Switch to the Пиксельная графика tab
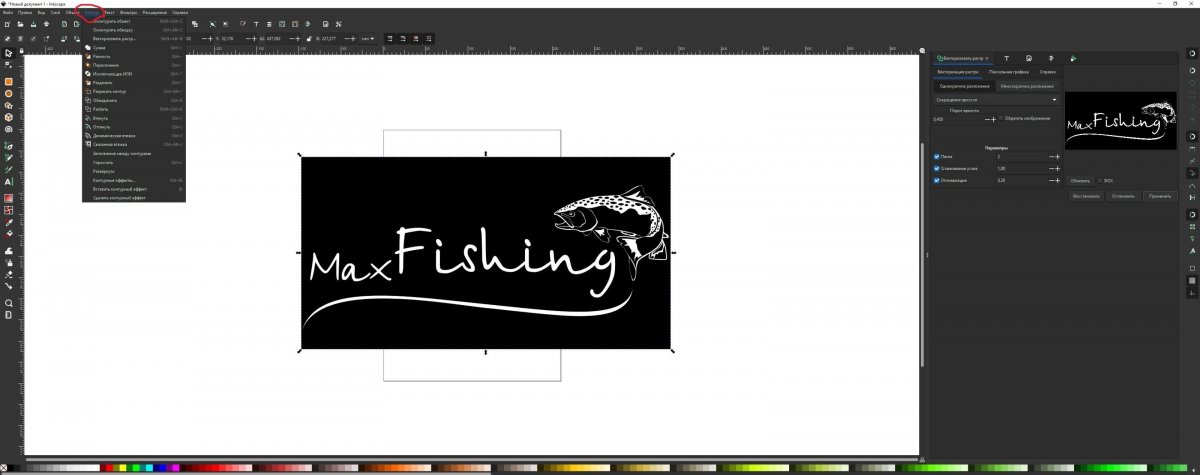The width and height of the screenshot is (1200, 475). (1009, 72)
